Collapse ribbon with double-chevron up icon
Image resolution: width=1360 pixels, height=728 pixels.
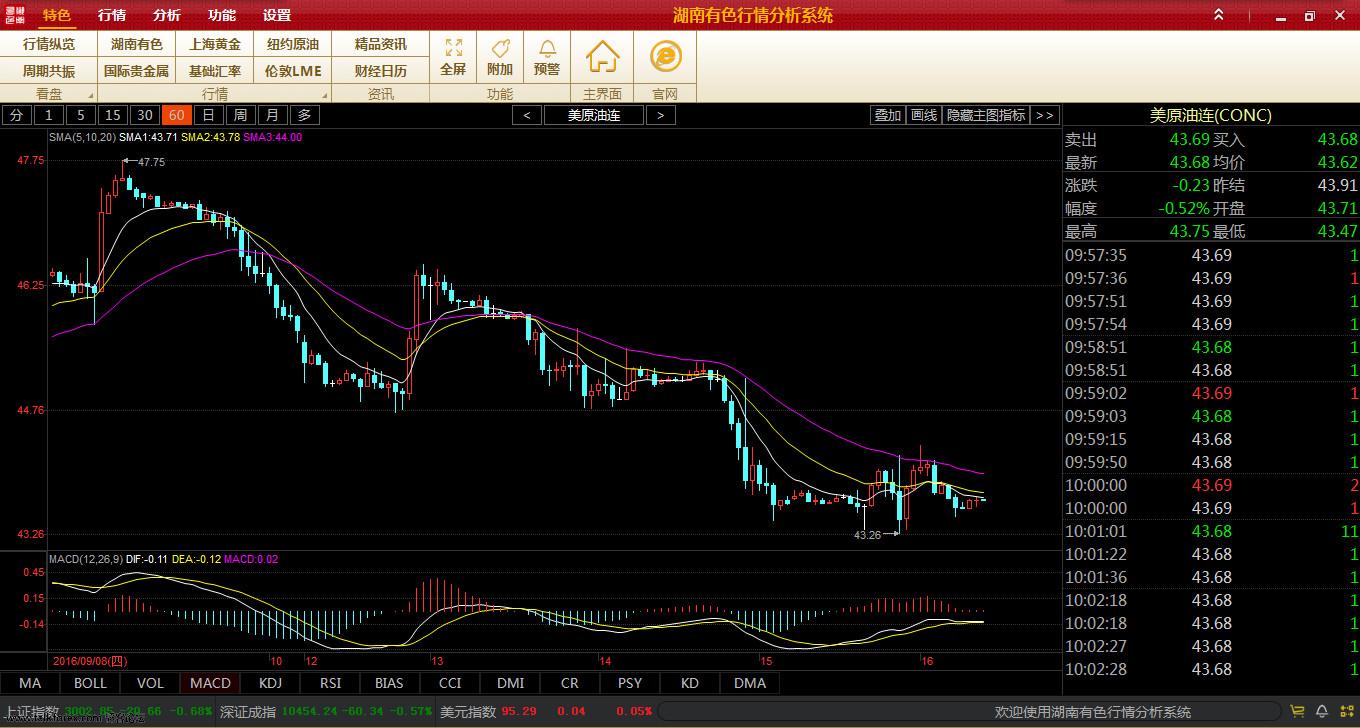1218,15
